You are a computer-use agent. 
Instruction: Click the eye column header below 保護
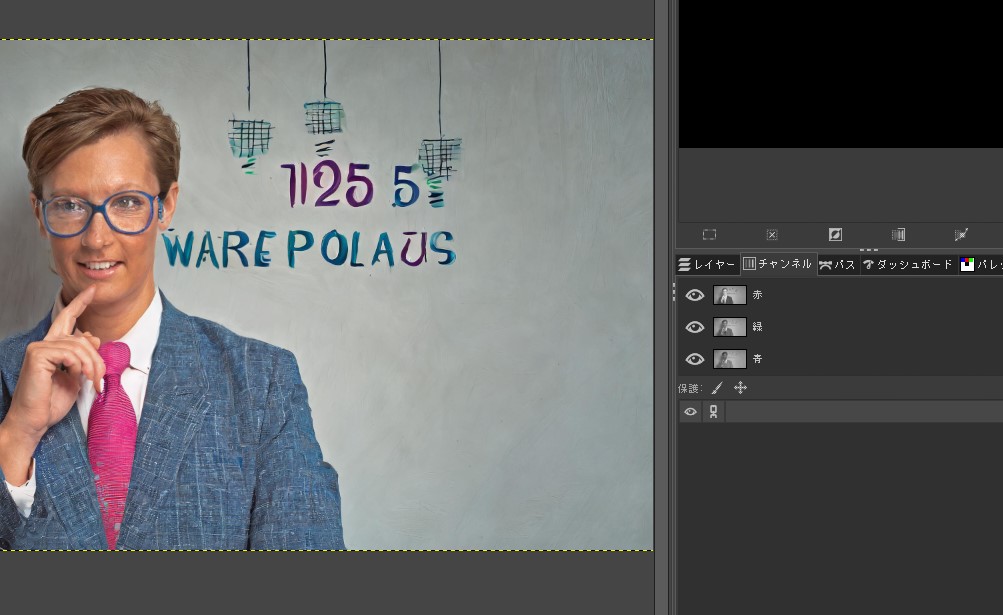690,412
